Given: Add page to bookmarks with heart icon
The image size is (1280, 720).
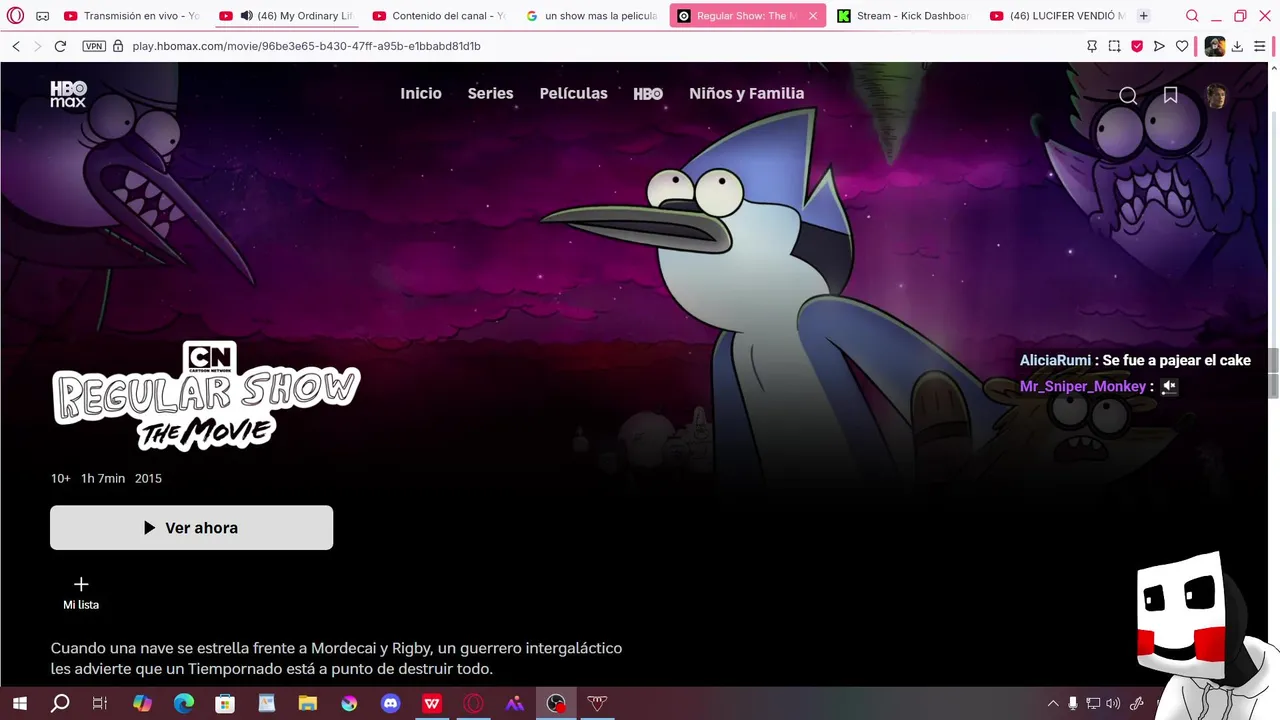Looking at the screenshot, I should click(1182, 46).
